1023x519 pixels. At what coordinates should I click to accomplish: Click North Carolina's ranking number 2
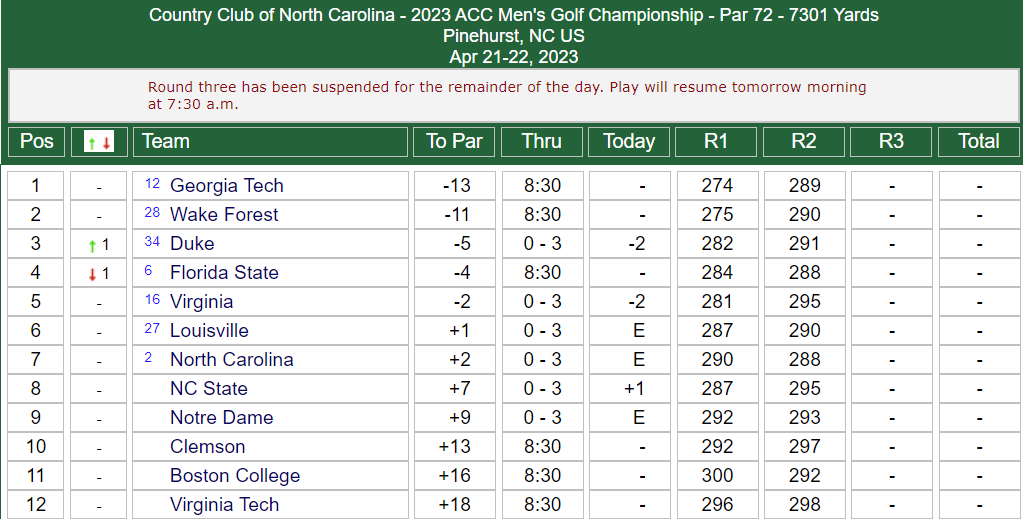click(148, 357)
